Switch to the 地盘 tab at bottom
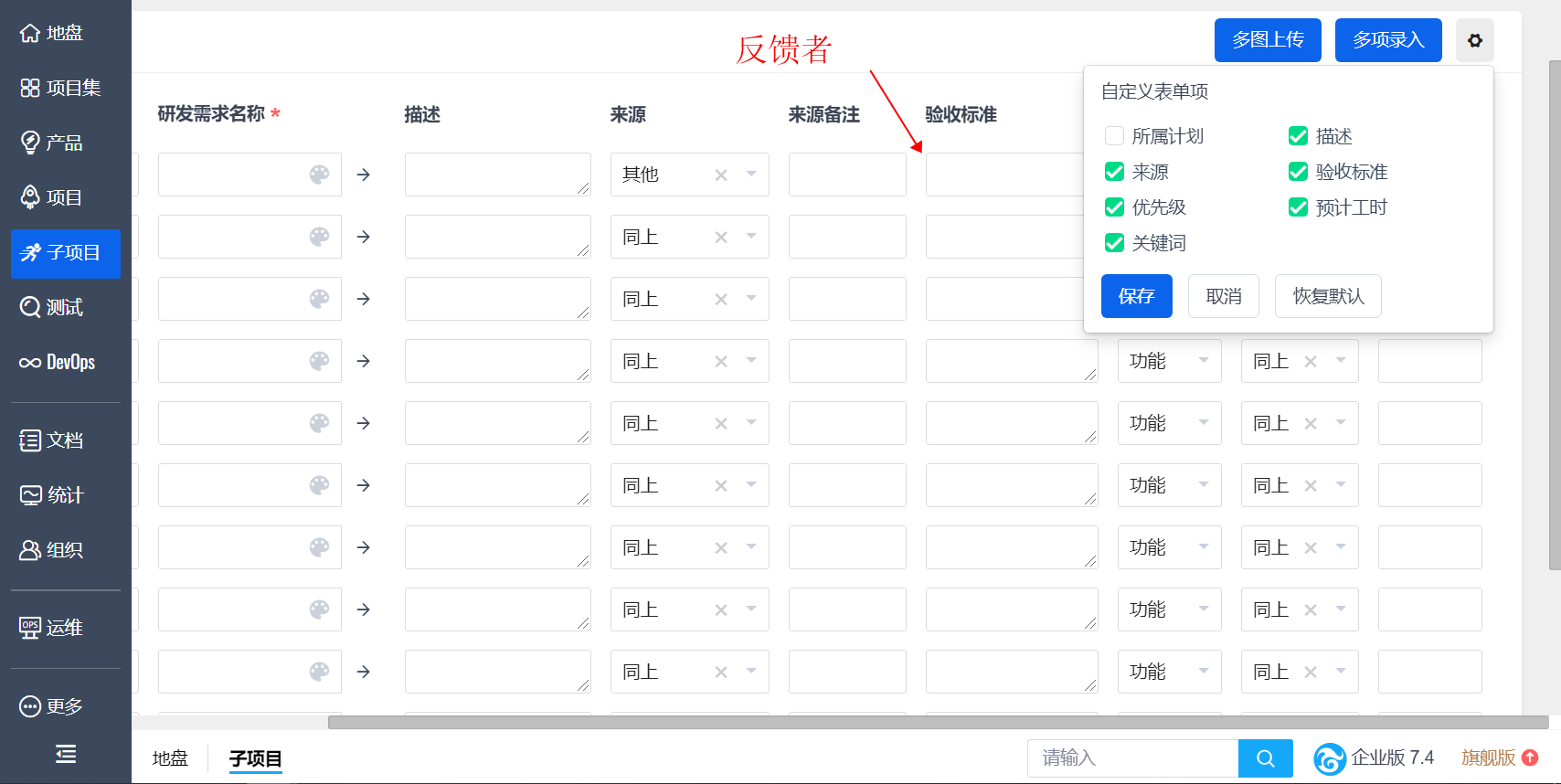 (170, 758)
